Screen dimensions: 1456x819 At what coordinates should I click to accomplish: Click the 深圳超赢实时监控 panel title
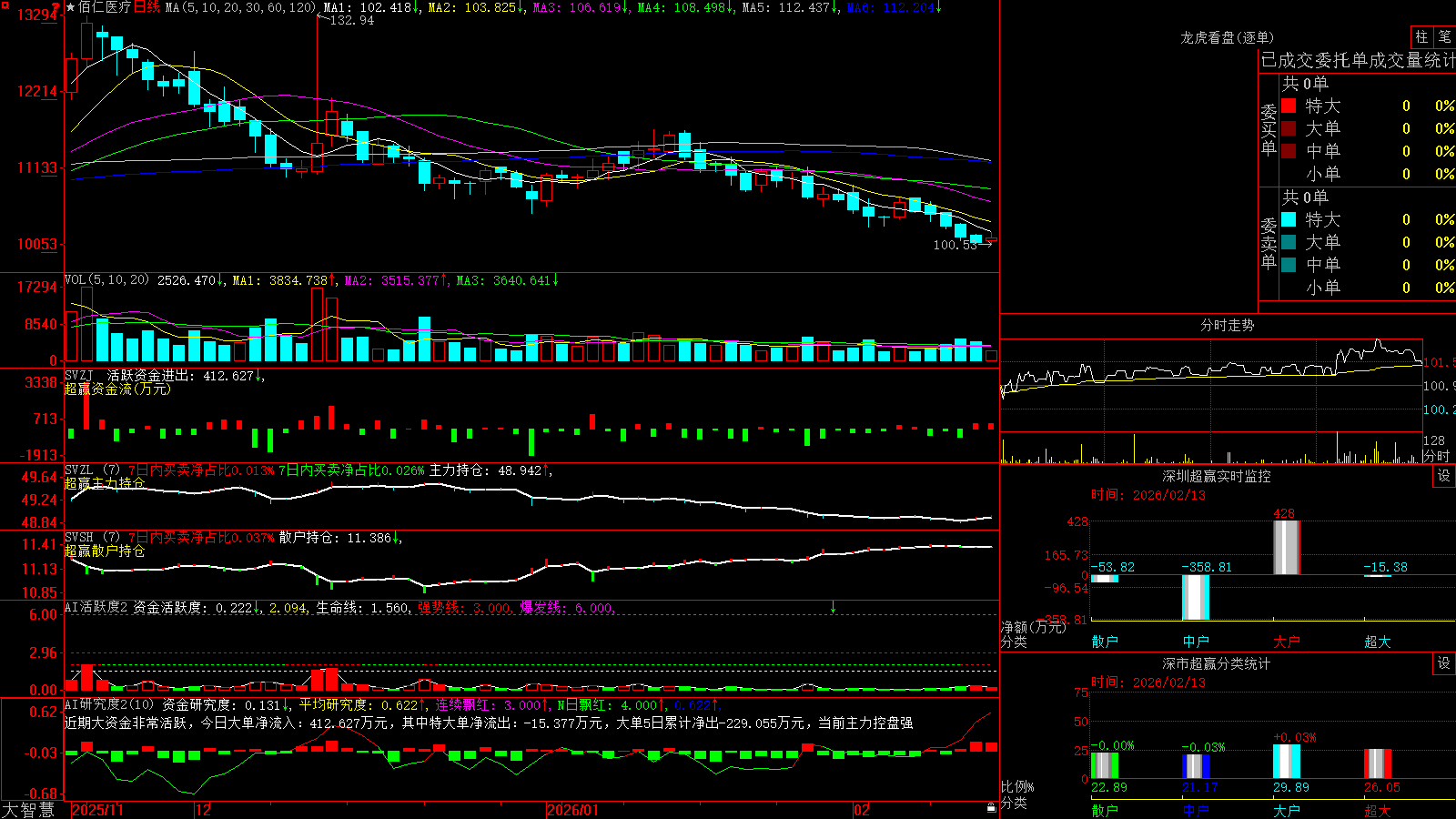coord(1216,476)
